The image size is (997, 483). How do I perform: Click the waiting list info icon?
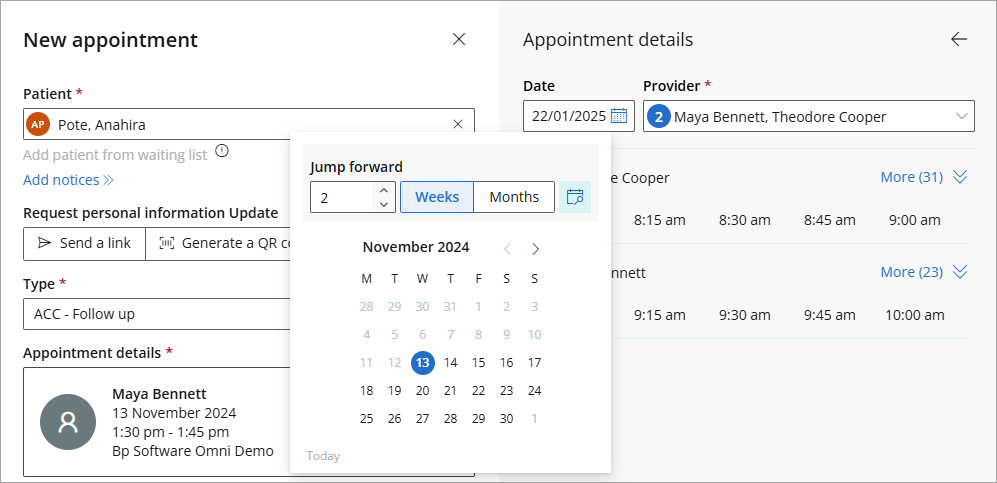click(x=221, y=152)
